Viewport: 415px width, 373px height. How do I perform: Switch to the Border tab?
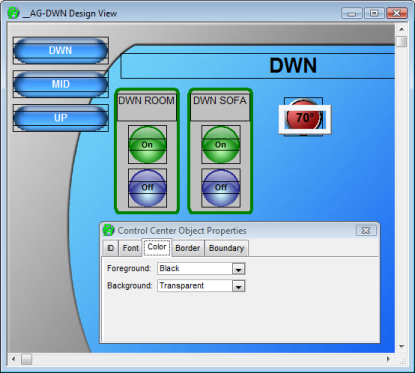pos(188,248)
